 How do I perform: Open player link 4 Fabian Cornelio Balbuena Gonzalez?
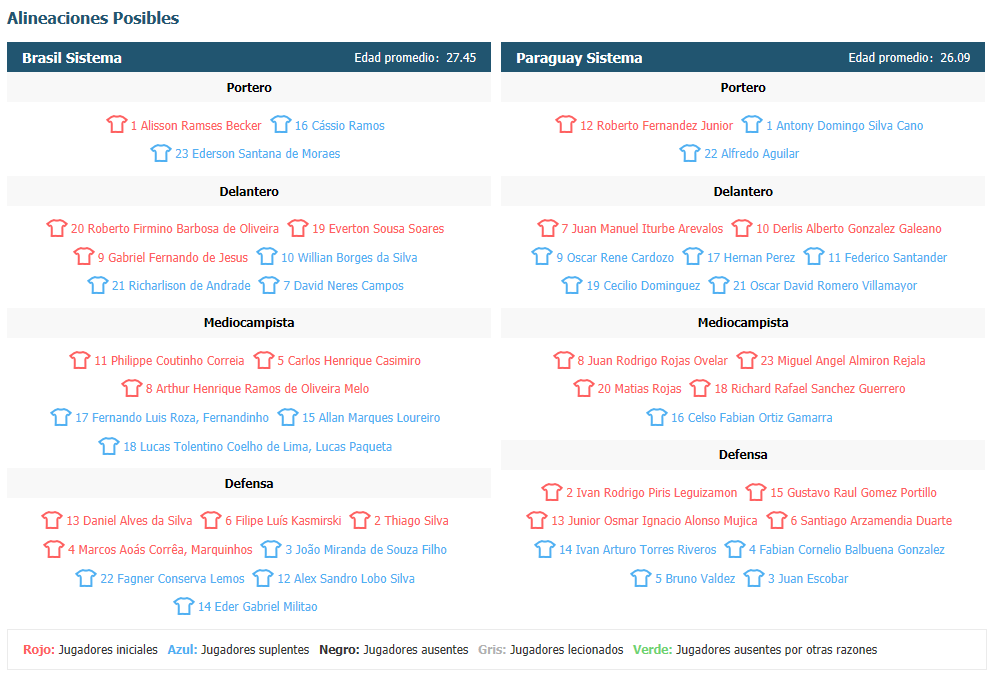[847, 550]
